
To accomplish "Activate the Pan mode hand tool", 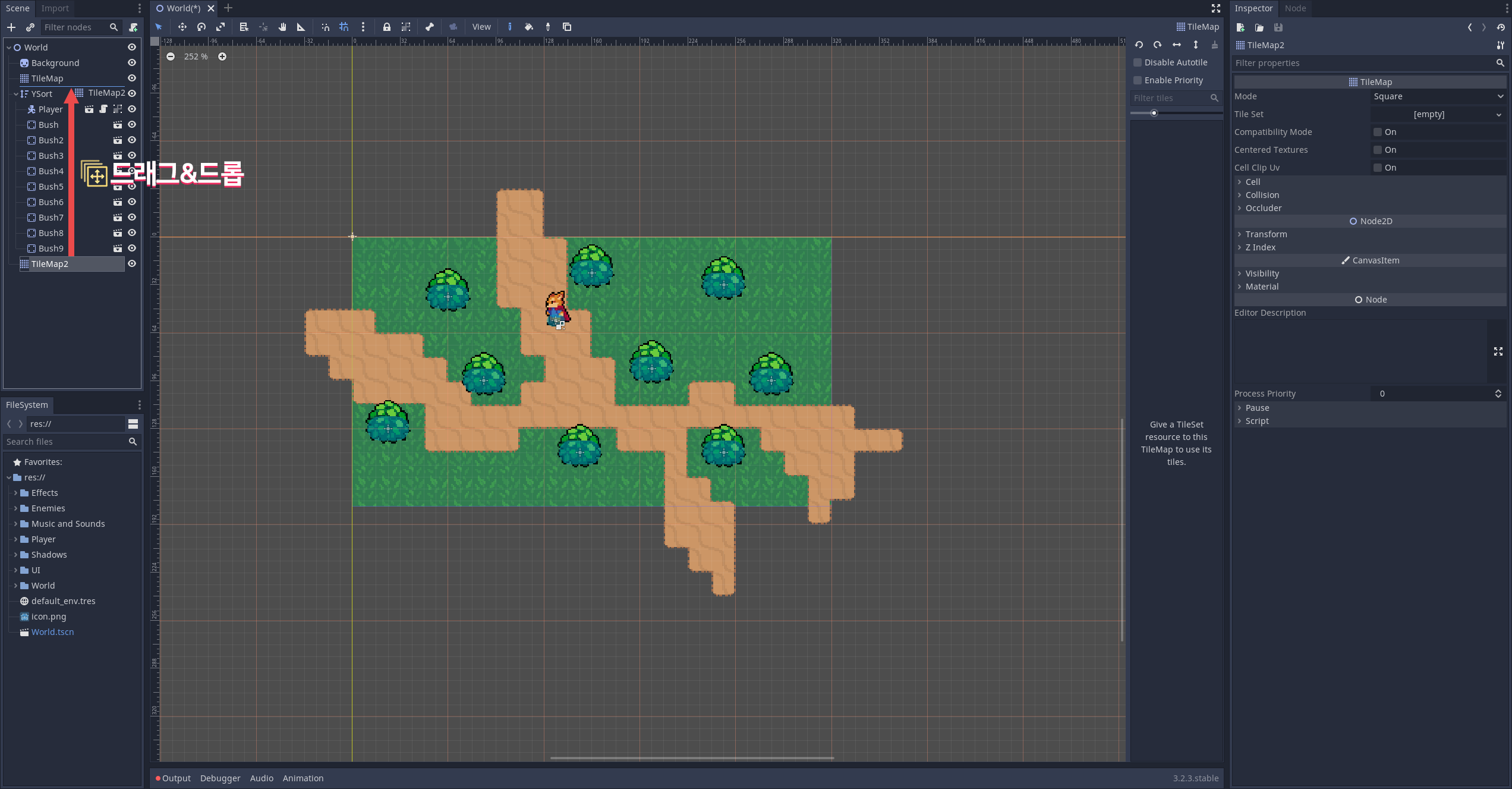I will coord(282,27).
